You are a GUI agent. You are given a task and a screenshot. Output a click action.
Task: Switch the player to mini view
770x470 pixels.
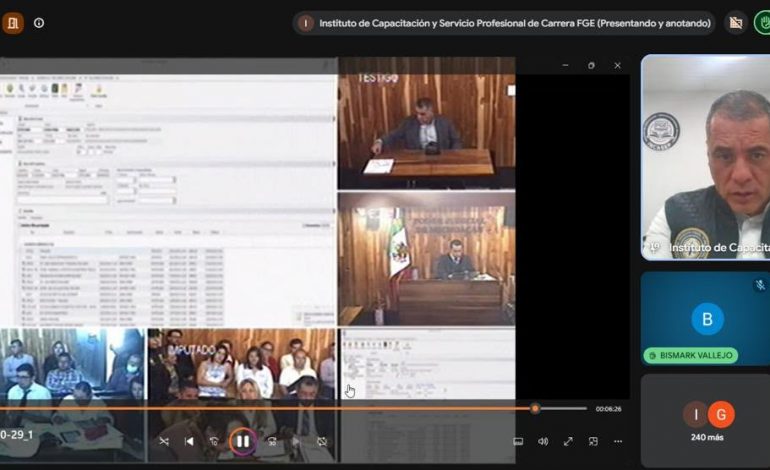[x=593, y=442]
